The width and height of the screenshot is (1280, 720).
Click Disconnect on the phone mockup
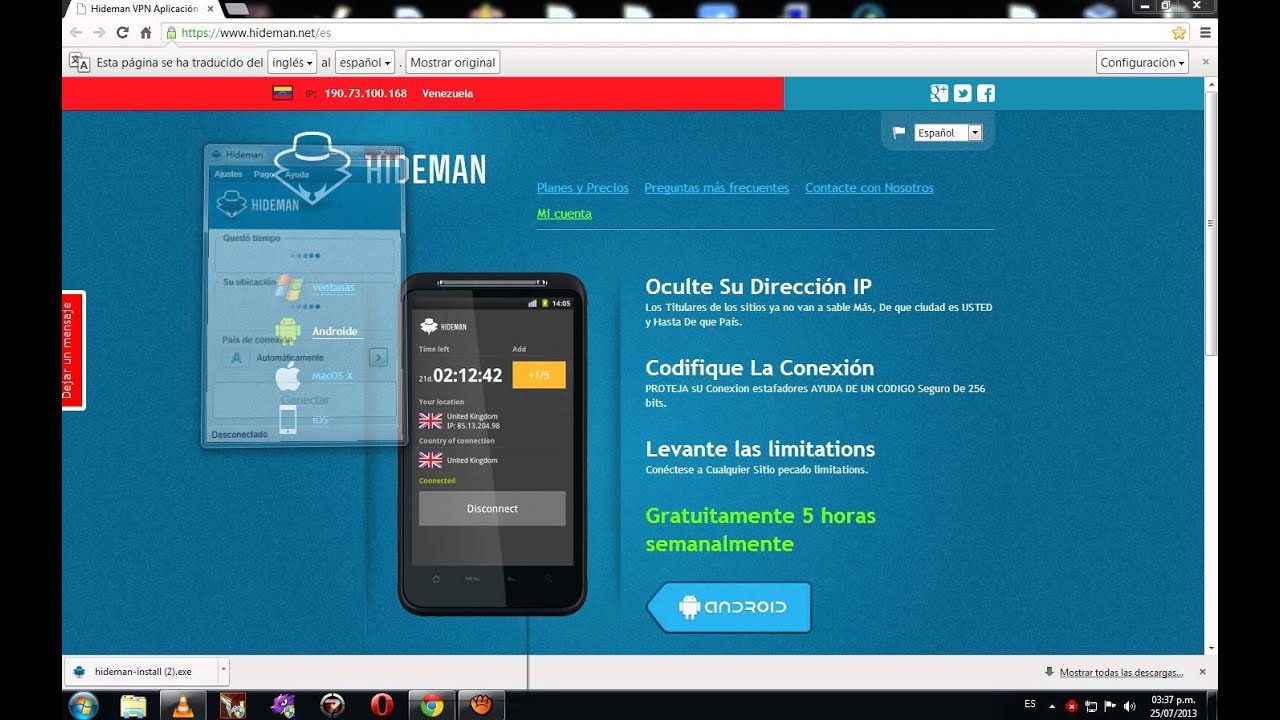[492, 508]
